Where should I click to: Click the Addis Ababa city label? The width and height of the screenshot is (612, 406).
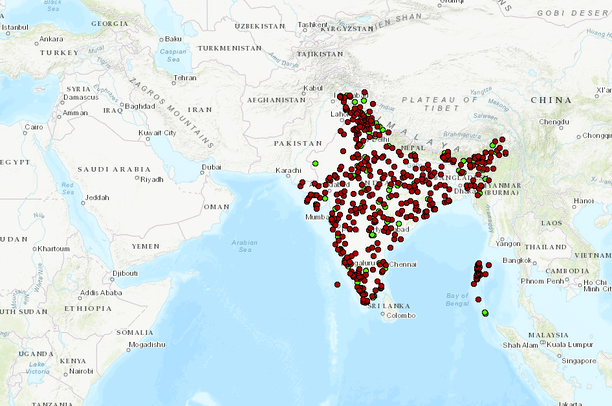click(x=100, y=293)
